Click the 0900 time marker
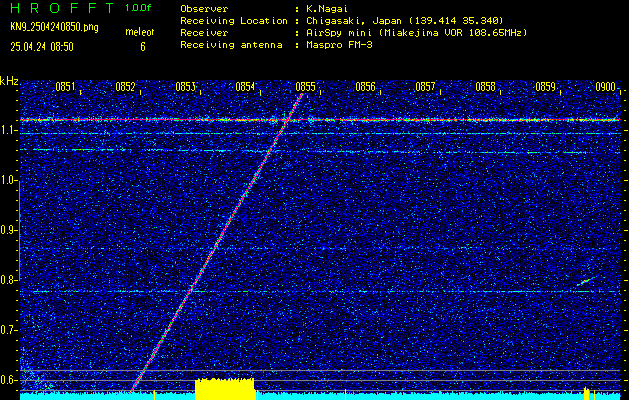This screenshot has height=400, width=629. [605, 87]
